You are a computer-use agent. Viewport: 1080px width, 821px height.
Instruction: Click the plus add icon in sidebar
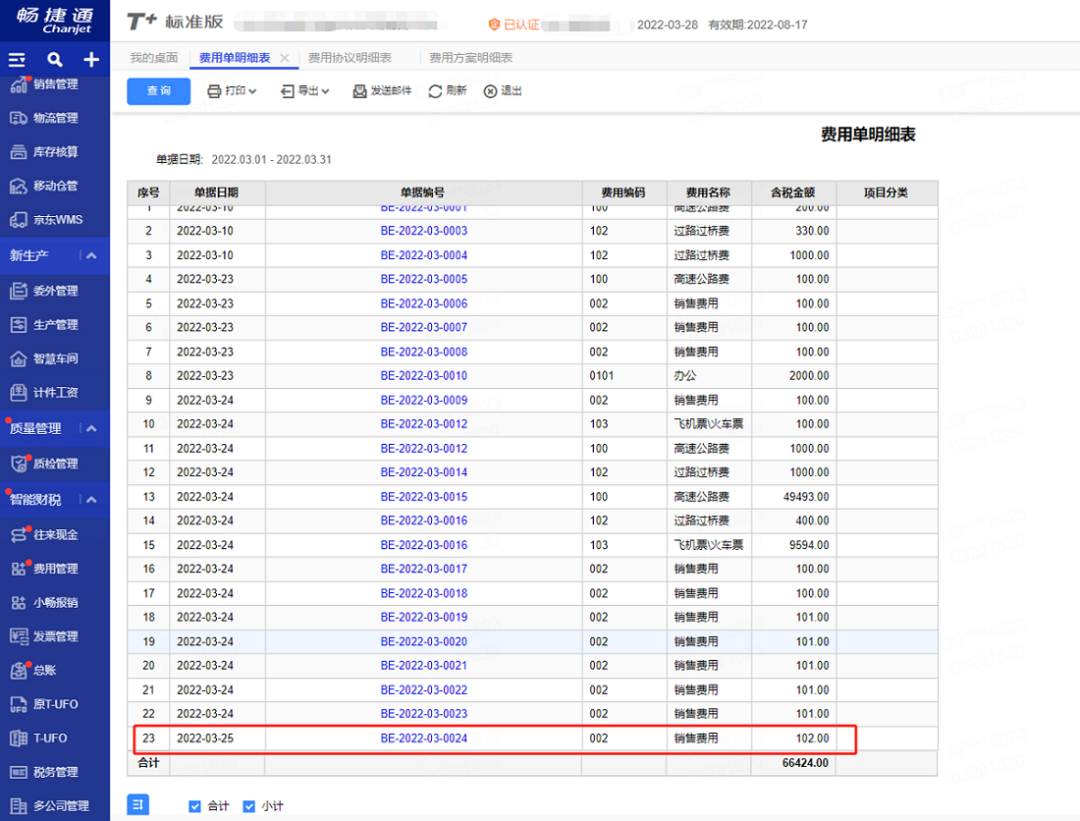pyautogui.click(x=91, y=60)
